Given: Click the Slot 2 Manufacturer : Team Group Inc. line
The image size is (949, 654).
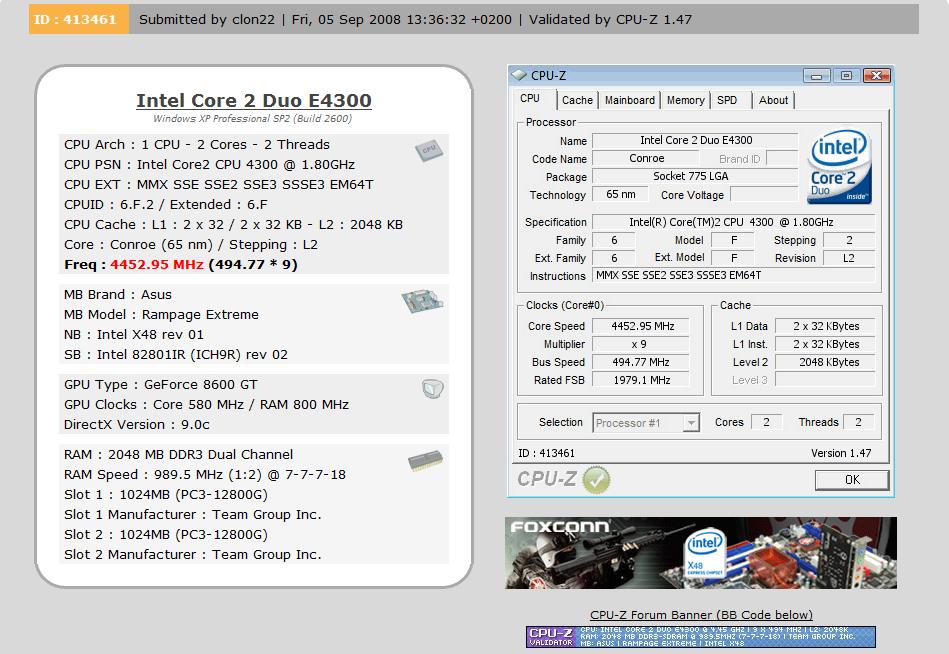Looking at the screenshot, I should [x=193, y=555].
